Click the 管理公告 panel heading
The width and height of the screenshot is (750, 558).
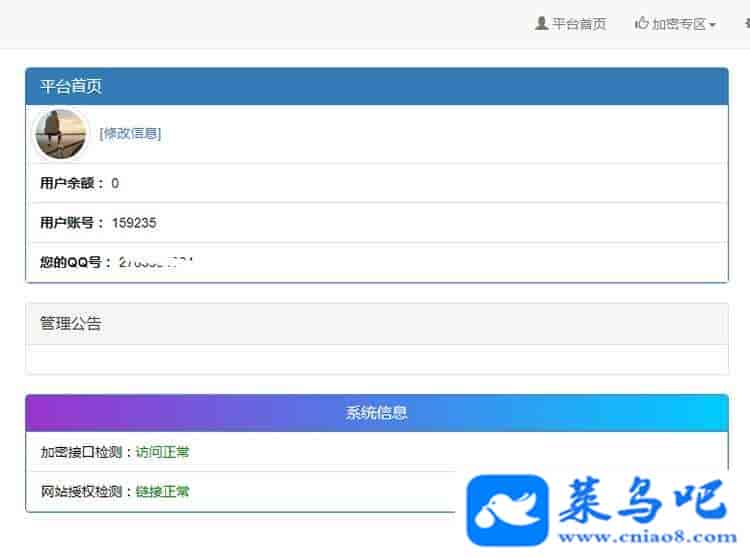(x=377, y=324)
